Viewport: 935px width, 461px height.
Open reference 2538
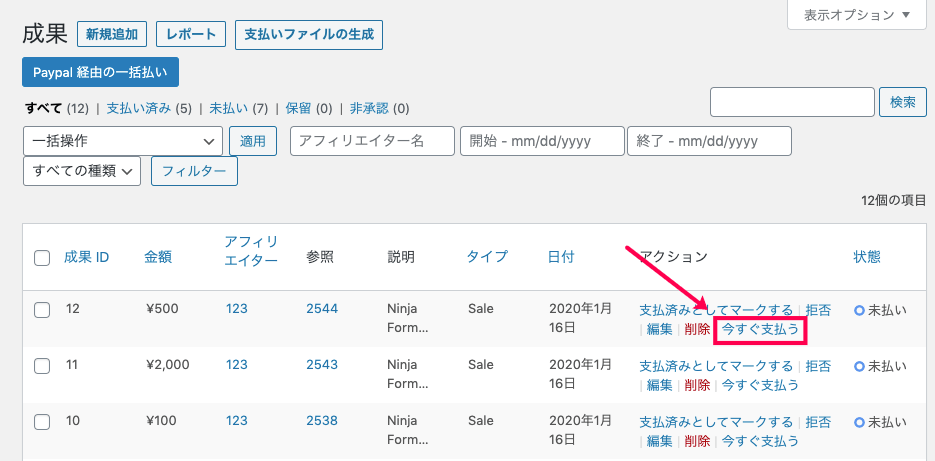[322, 420]
